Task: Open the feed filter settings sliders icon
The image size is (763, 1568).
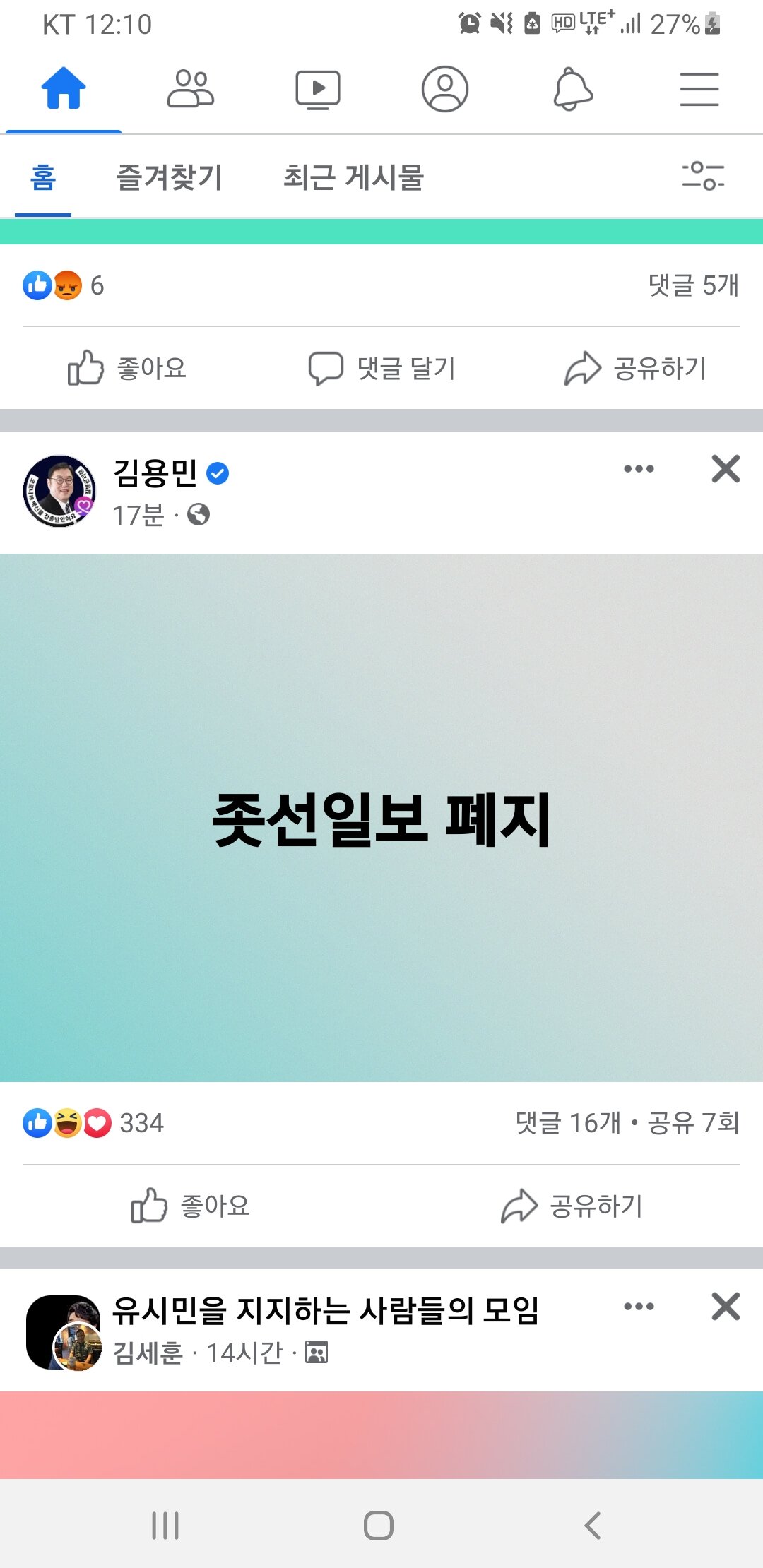Action: (x=703, y=176)
